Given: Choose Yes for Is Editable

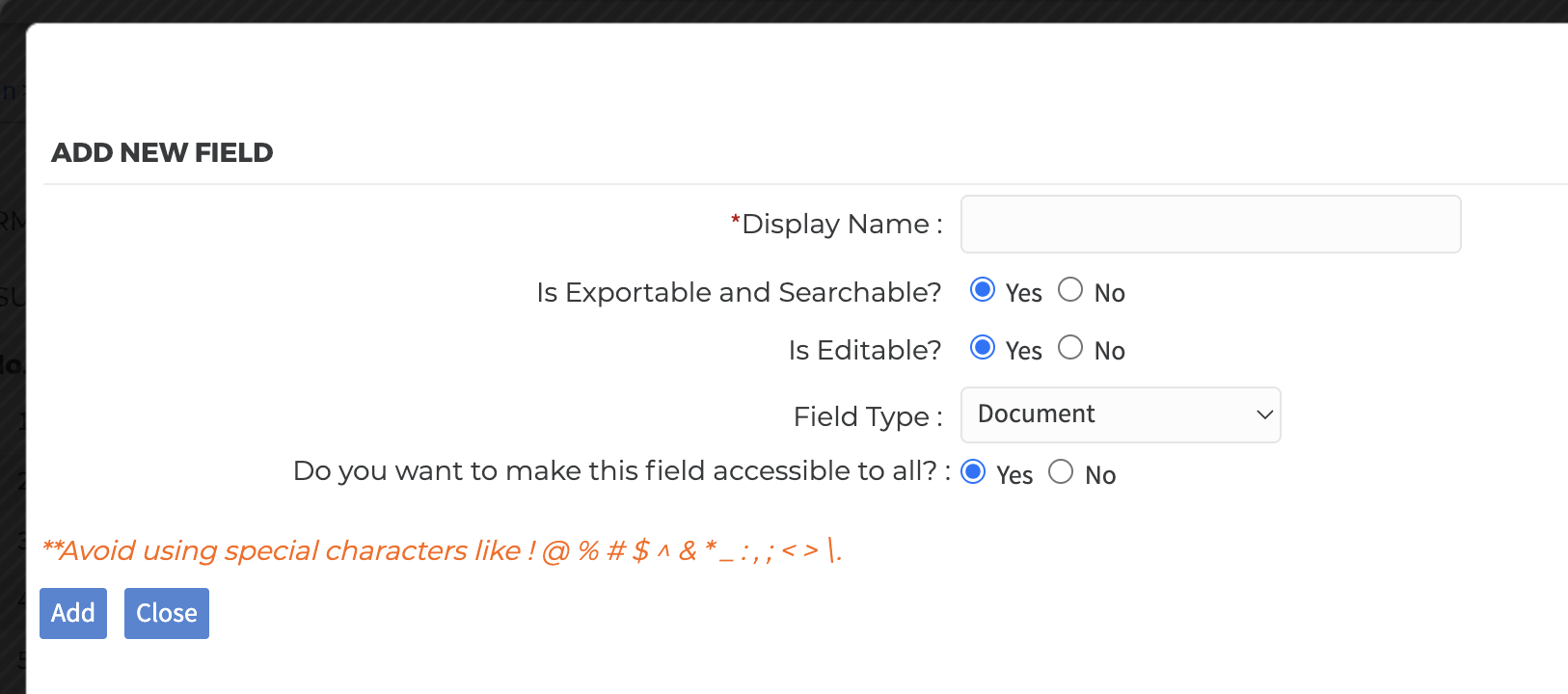Looking at the screenshot, I should [x=983, y=348].
